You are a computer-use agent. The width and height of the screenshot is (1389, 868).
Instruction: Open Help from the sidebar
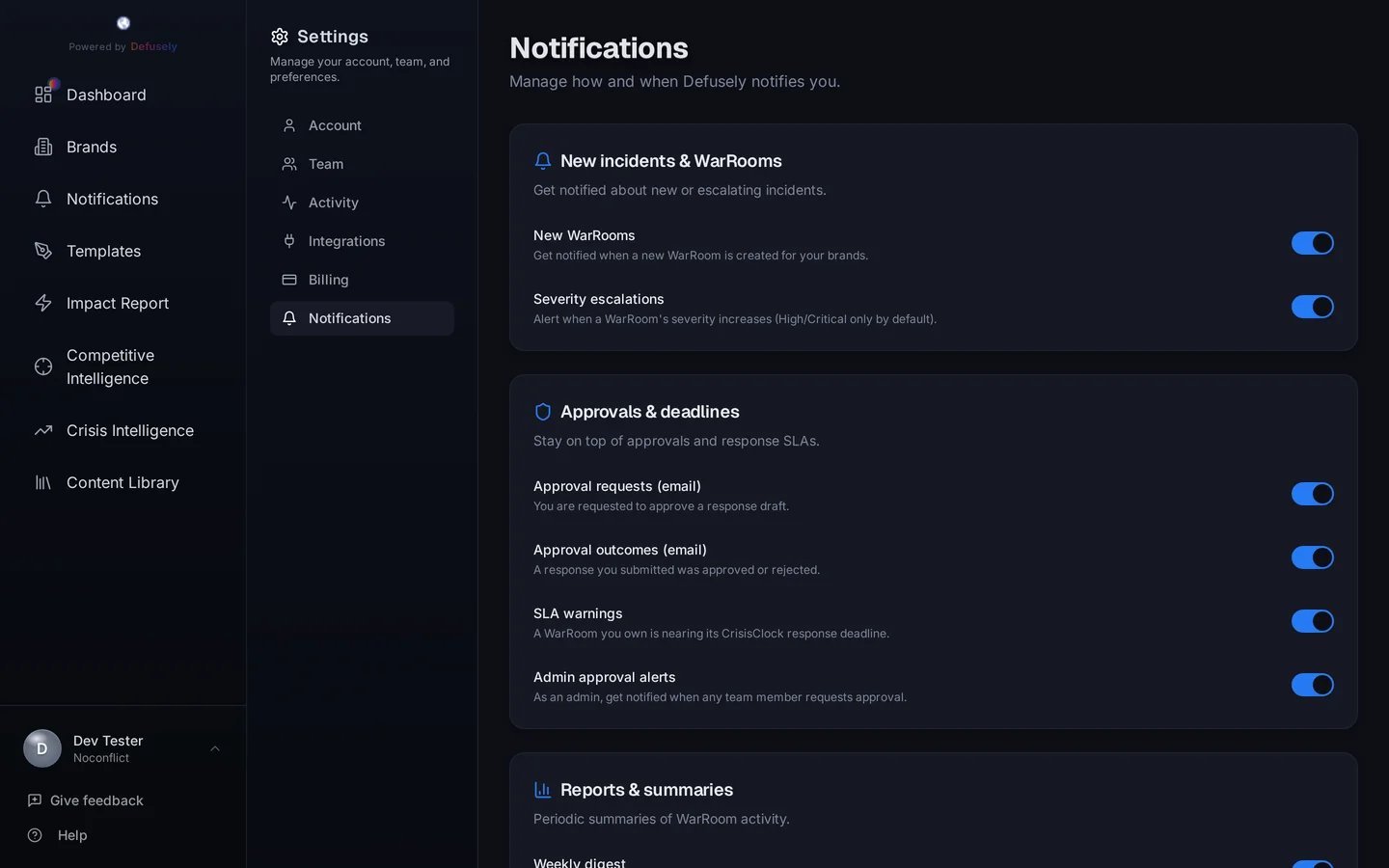71,835
